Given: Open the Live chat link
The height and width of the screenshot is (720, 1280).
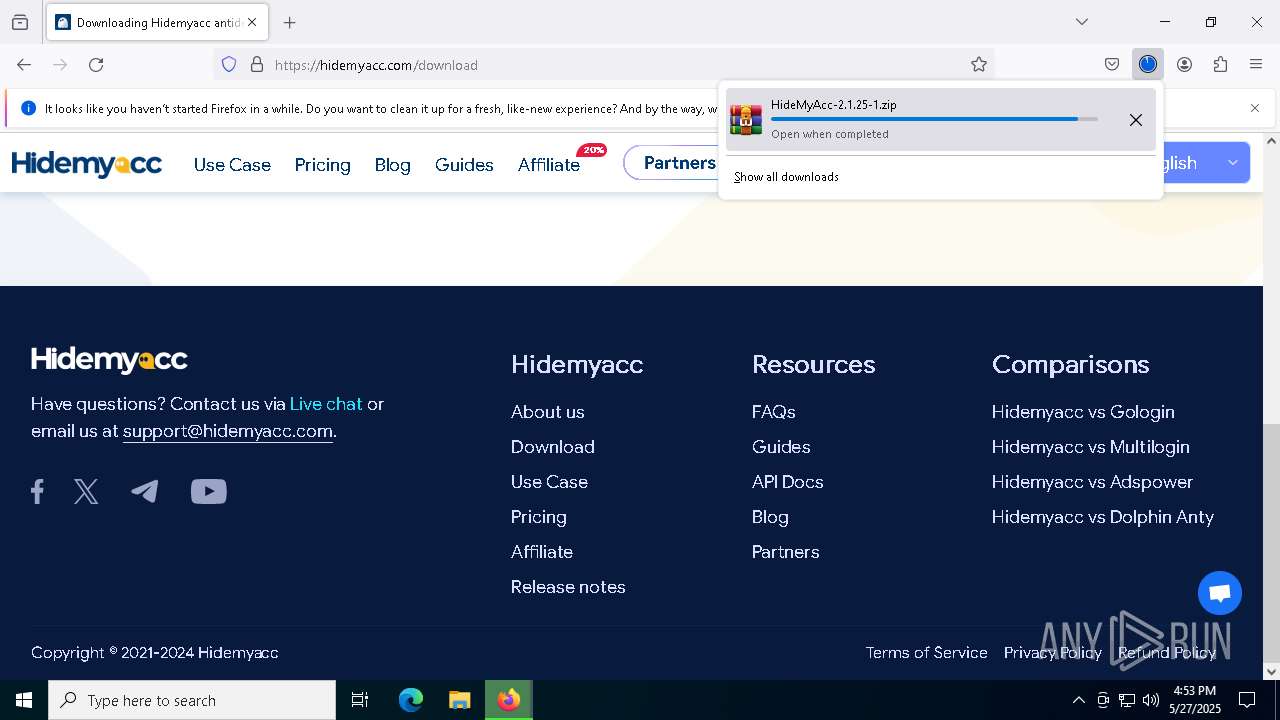Looking at the screenshot, I should click(x=326, y=404).
